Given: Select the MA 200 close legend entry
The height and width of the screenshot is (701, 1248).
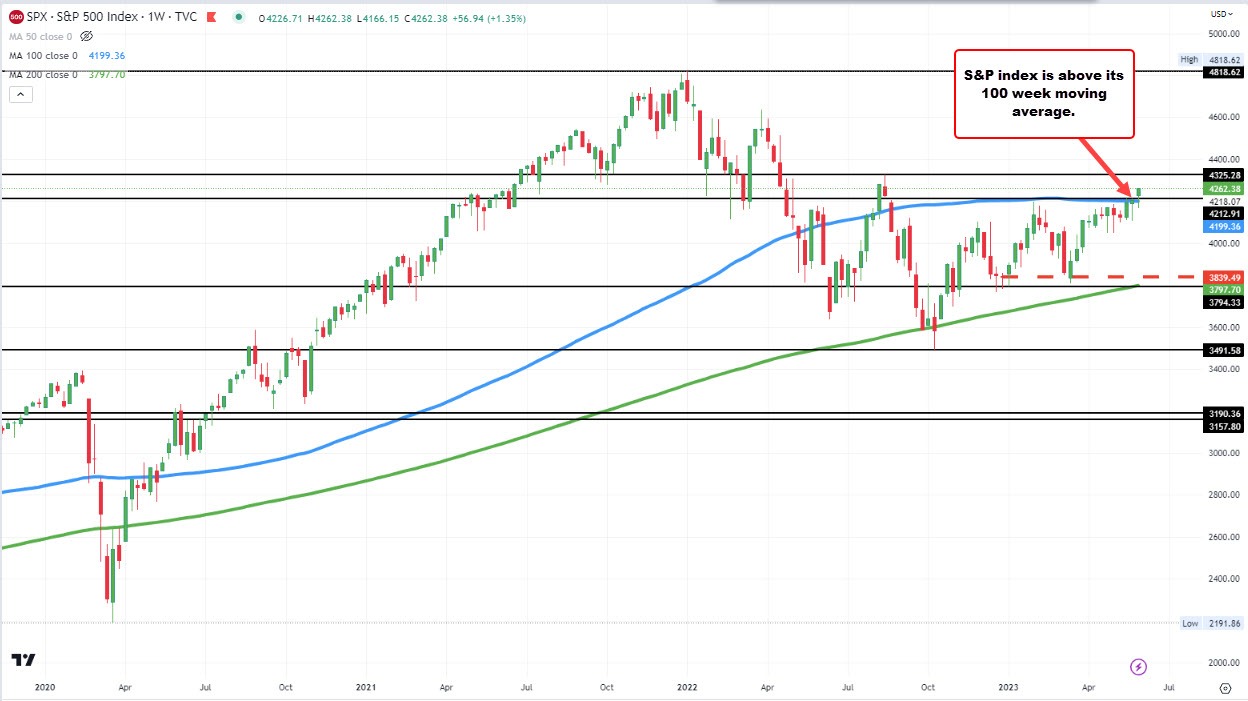Looking at the screenshot, I should click(44, 75).
